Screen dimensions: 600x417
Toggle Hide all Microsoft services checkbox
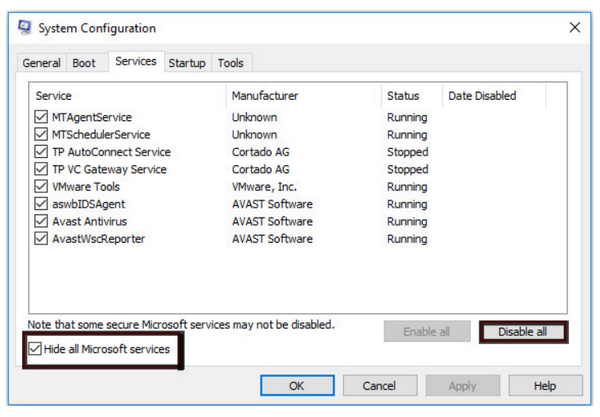point(36,349)
